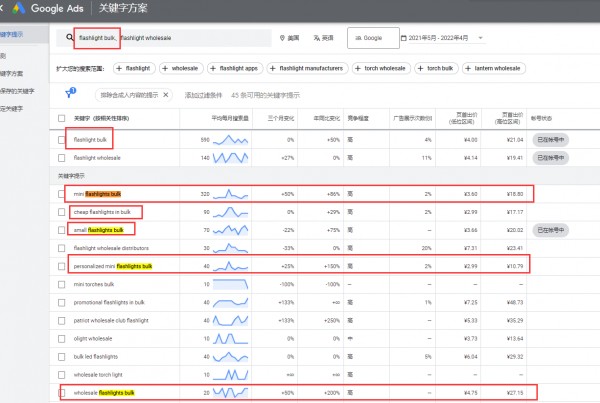Open the 否定关键字 sidebar item
Viewport: 600px width, 403px height.
[x=11, y=109]
